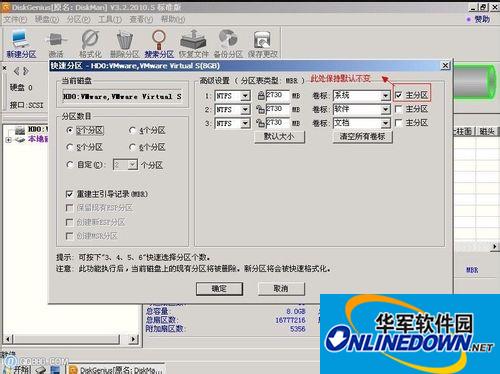500x374 pixels.
Task: Open the 工具(T) menu
Action: point(110,19)
